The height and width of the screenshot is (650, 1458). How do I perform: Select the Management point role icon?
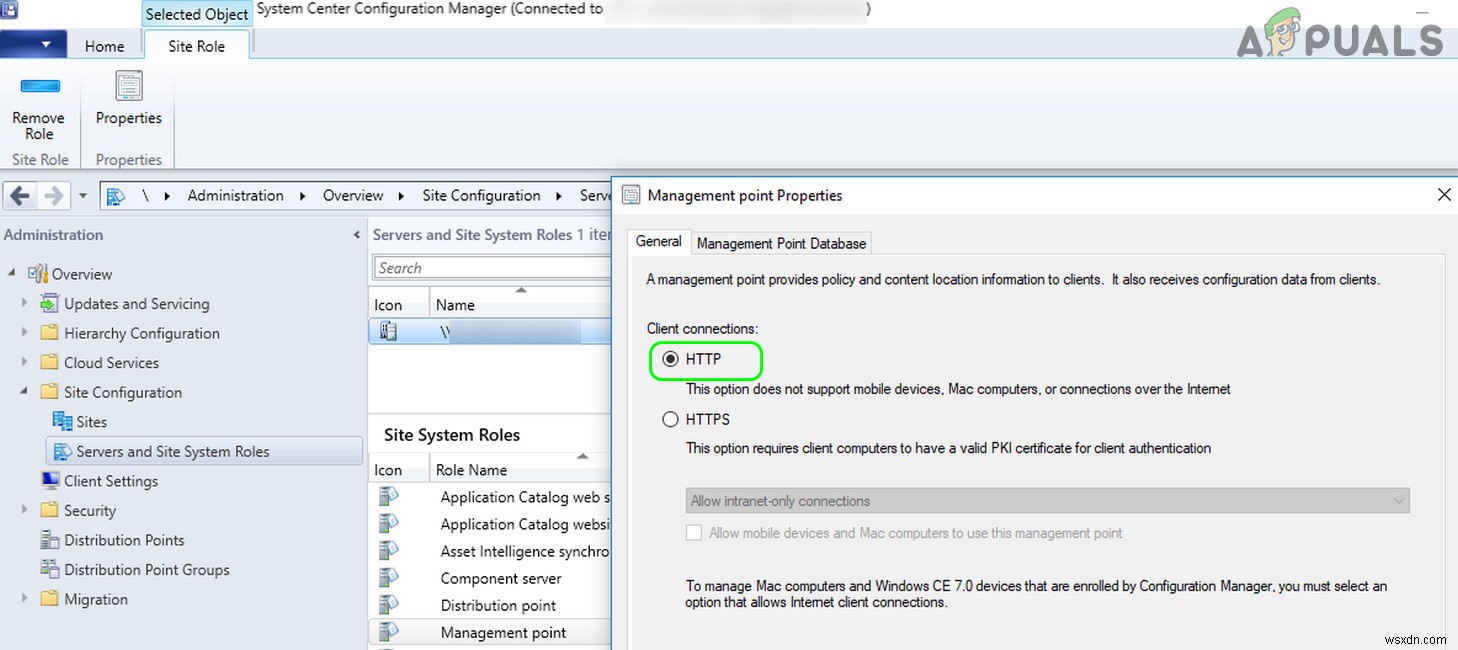coord(389,632)
